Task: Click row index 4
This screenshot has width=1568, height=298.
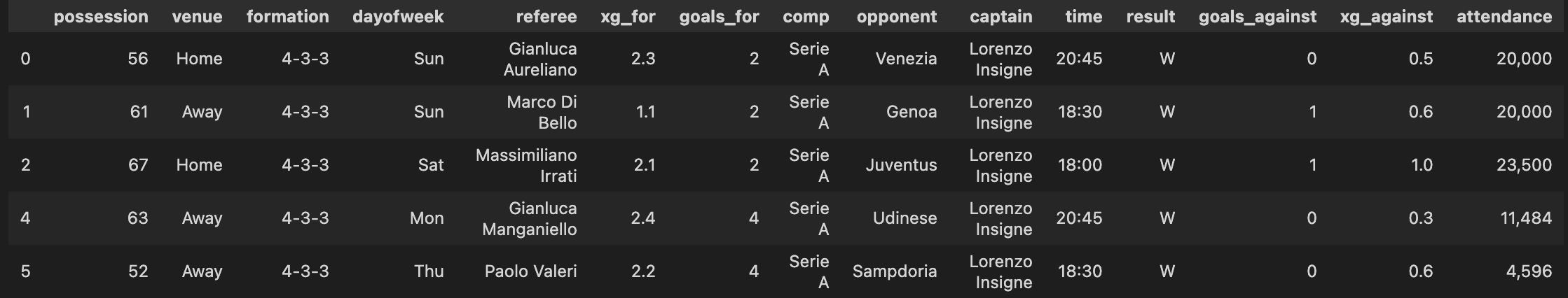Action: point(25,218)
